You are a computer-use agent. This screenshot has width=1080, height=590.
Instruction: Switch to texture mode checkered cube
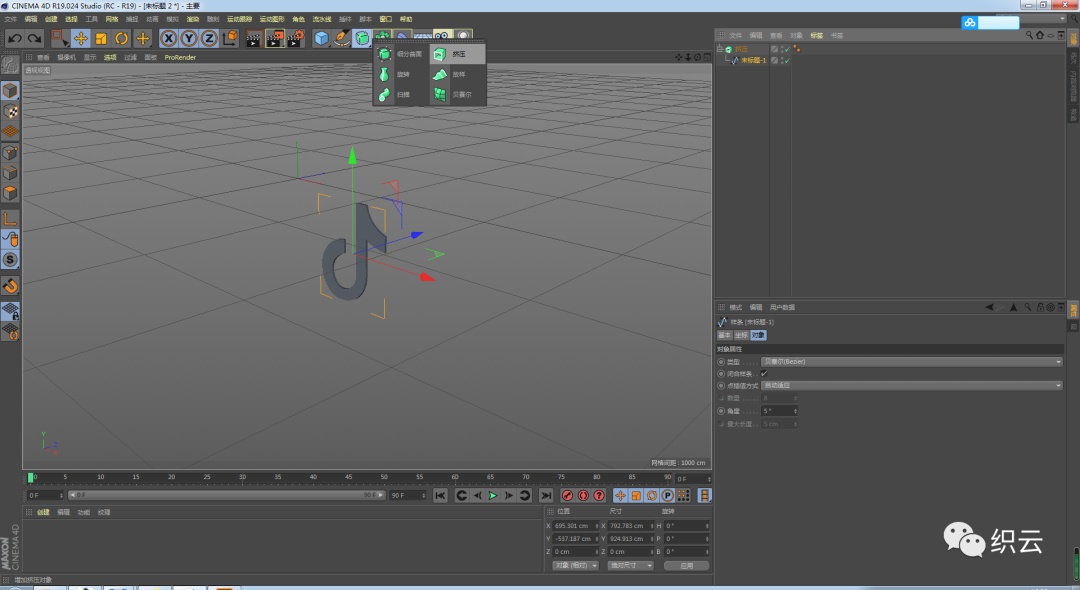10,111
